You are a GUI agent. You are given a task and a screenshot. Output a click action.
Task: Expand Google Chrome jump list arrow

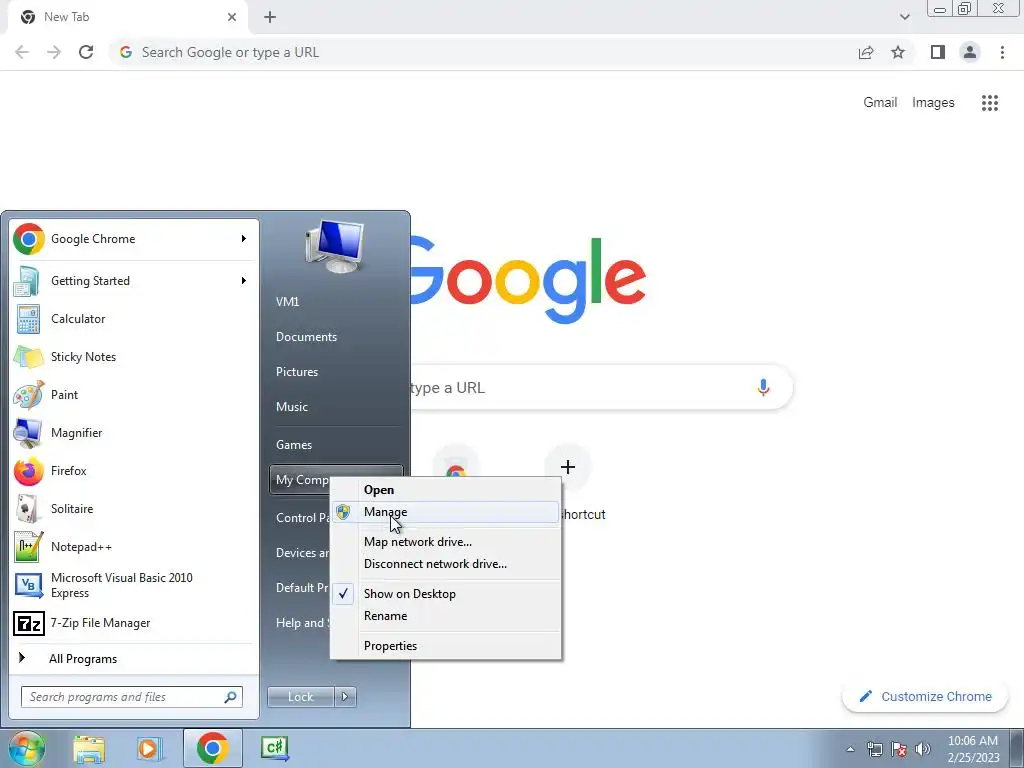coord(244,239)
